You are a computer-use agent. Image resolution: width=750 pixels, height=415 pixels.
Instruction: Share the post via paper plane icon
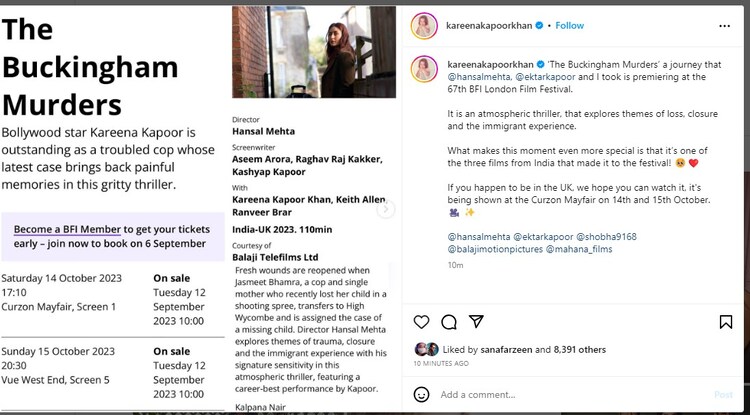pyautogui.click(x=476, y=322)
